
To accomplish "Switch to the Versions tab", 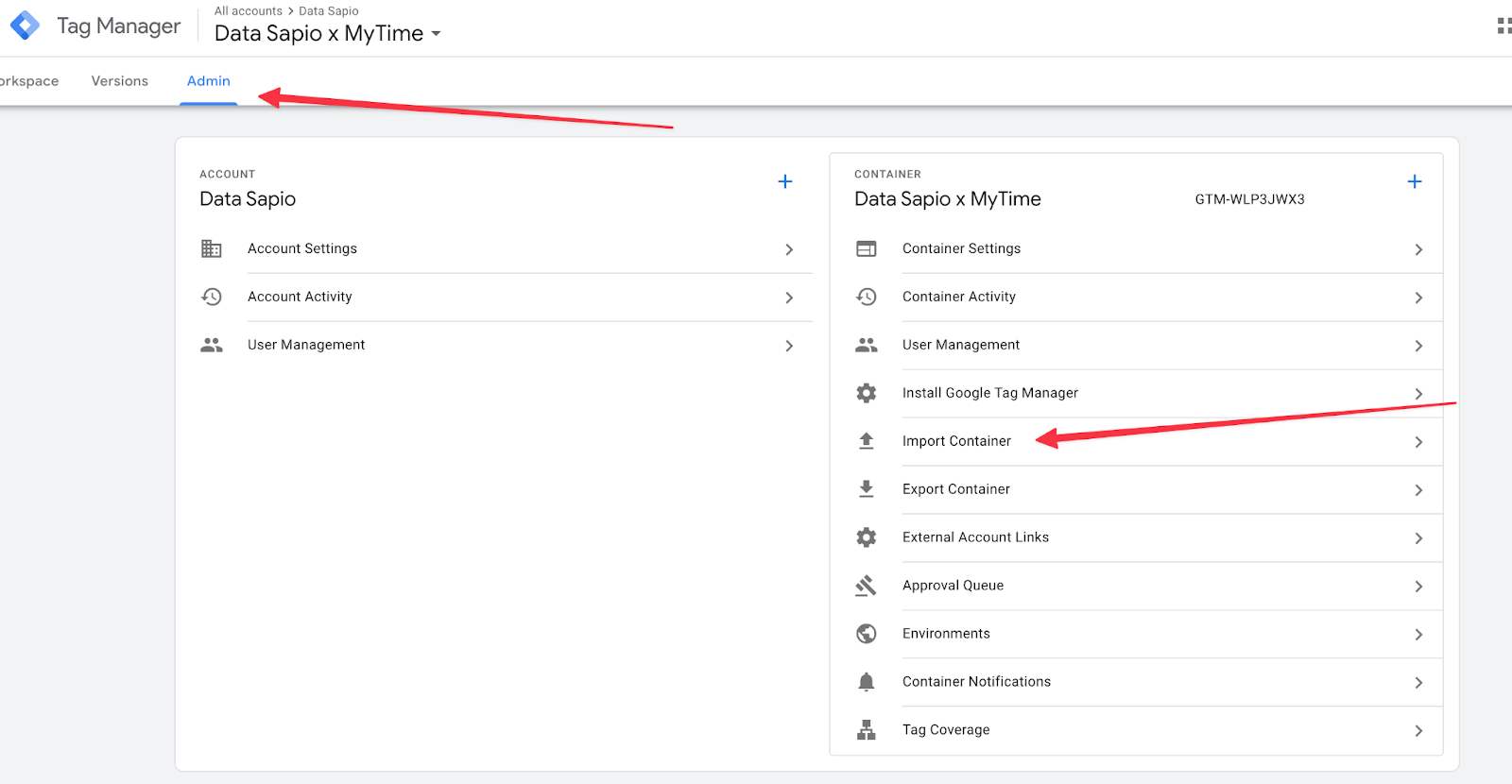I will point(120,81).
